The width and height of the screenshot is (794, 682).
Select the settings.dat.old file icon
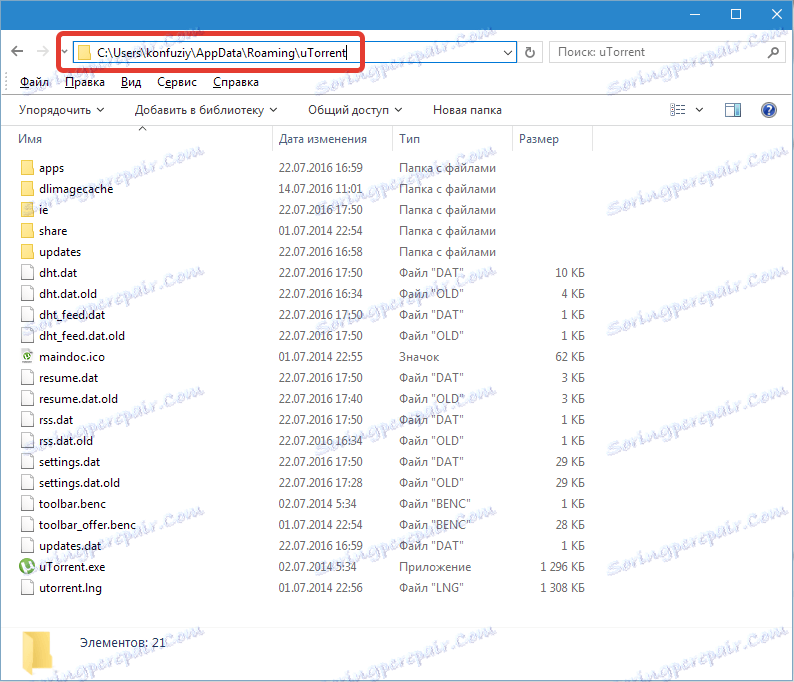[x=27, y=483]
